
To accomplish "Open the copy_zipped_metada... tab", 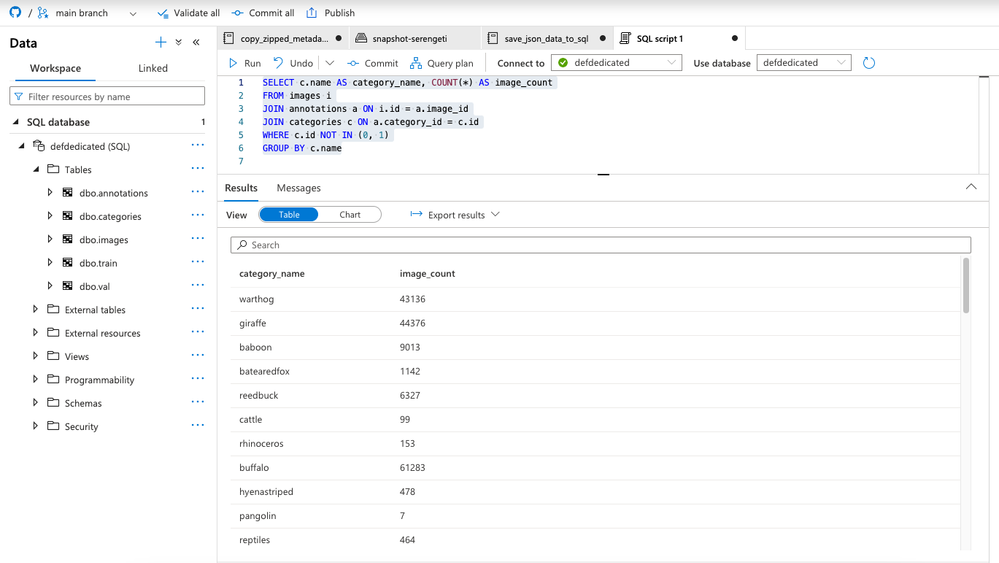I will click(x=283, y=38).
